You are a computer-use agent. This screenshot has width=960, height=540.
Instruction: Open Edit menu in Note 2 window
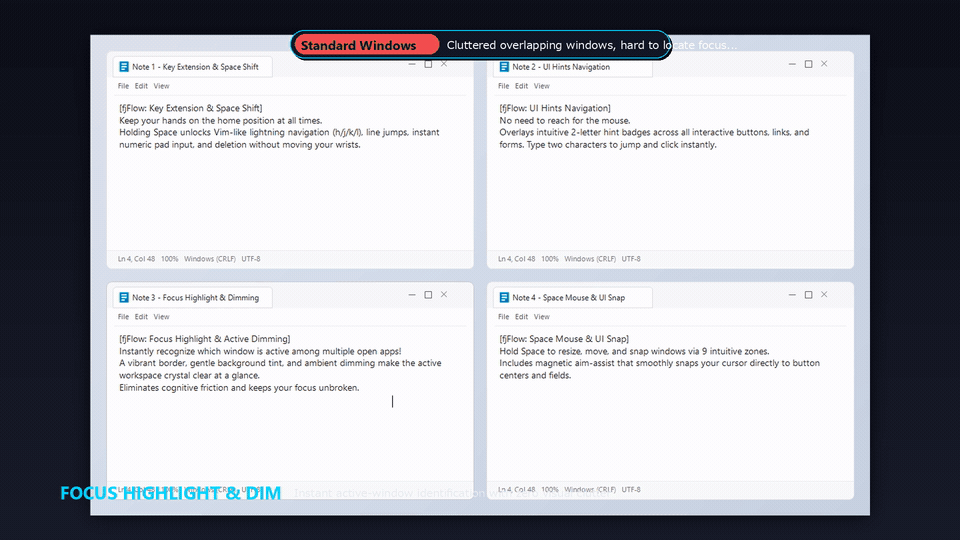[x=521, y=86]
